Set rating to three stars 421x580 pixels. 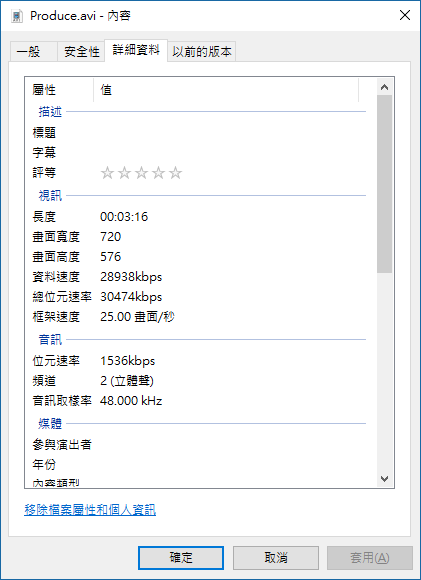[x=141, y=173]
